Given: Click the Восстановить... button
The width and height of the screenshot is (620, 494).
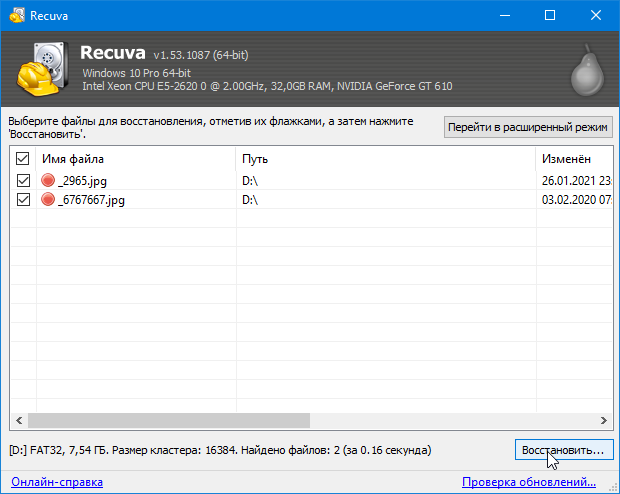Looking at the screenshot, I should tap(564, 450).
